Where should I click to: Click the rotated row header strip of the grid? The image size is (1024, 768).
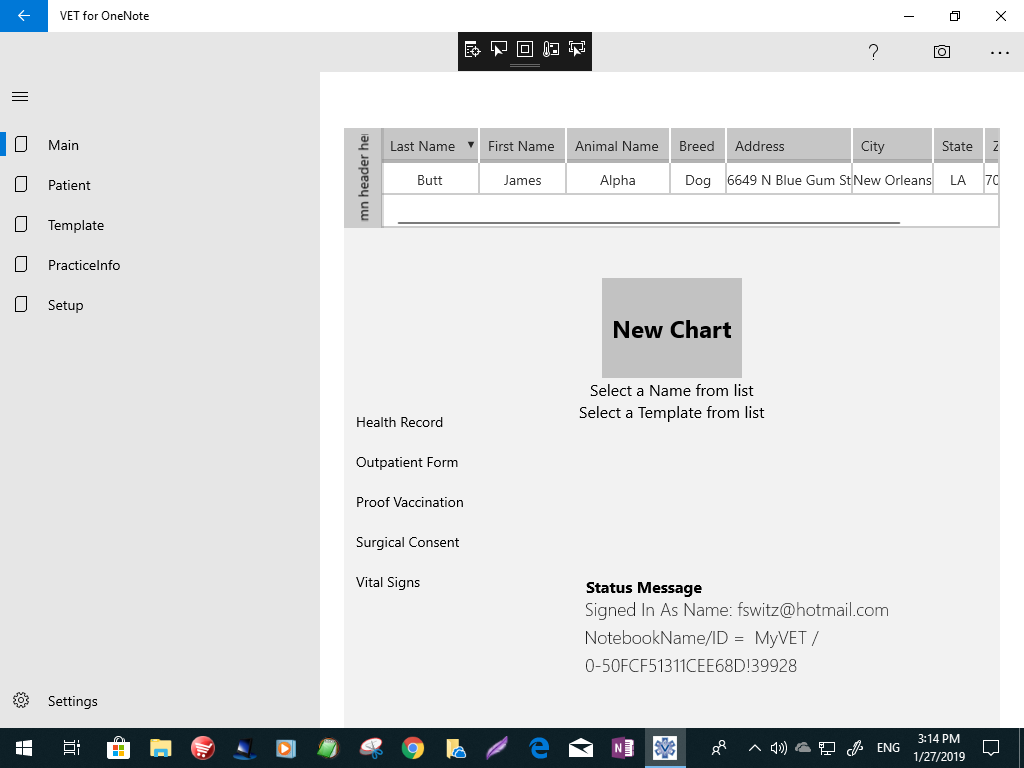coord(363,178)
